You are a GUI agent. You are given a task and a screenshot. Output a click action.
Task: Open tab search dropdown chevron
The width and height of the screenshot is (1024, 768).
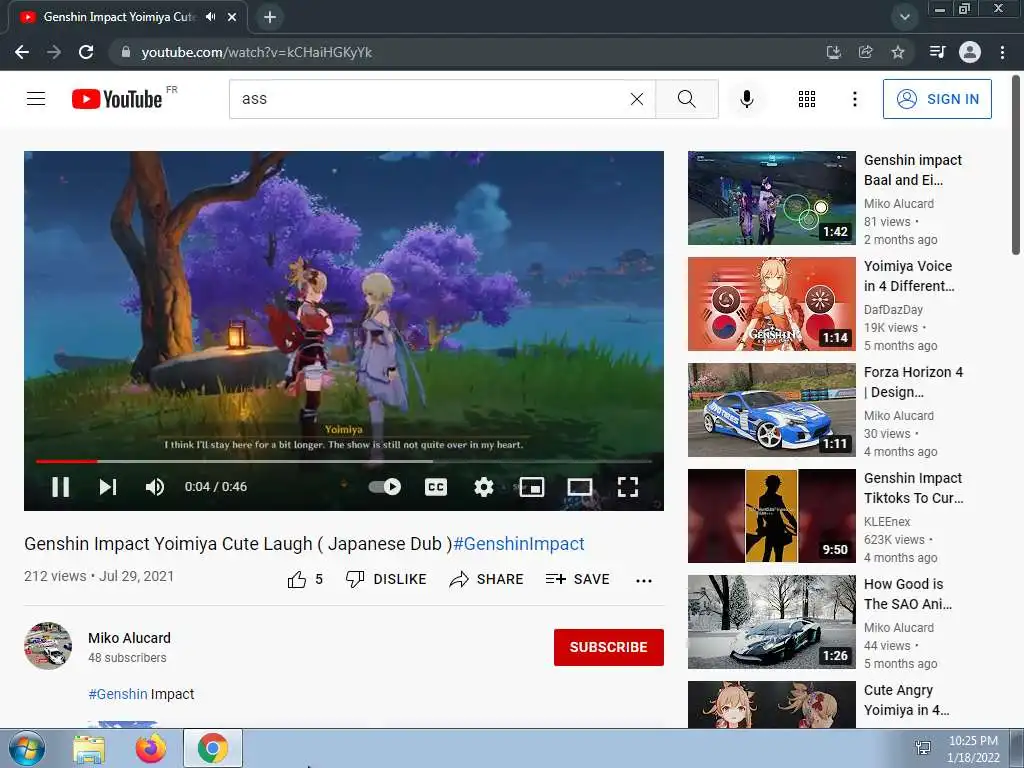904,17
